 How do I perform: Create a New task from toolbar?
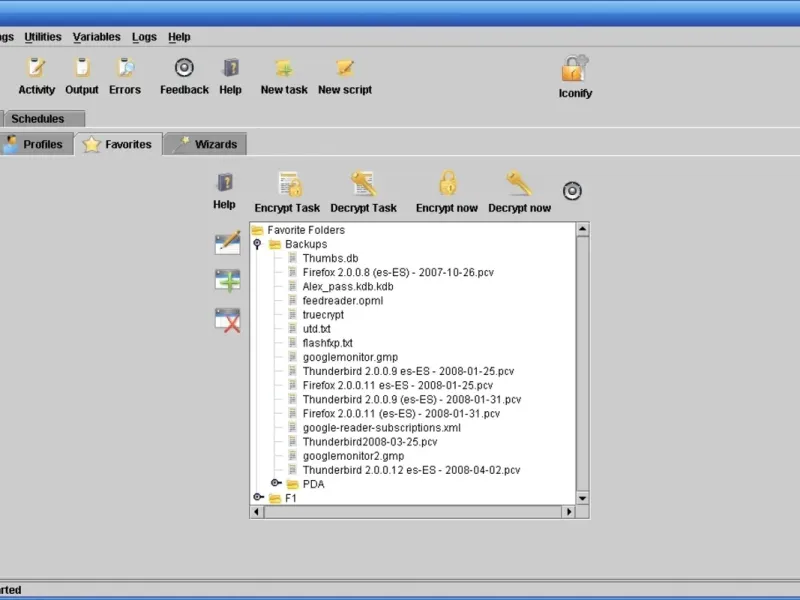tap(284, 68)
